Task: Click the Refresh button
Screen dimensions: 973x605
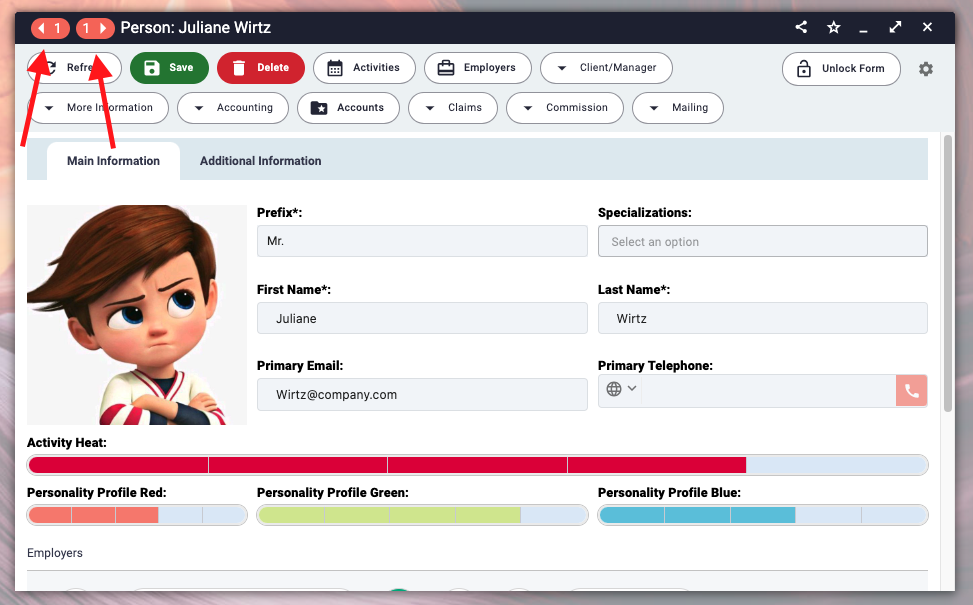Action: click(x=74, y=68)
